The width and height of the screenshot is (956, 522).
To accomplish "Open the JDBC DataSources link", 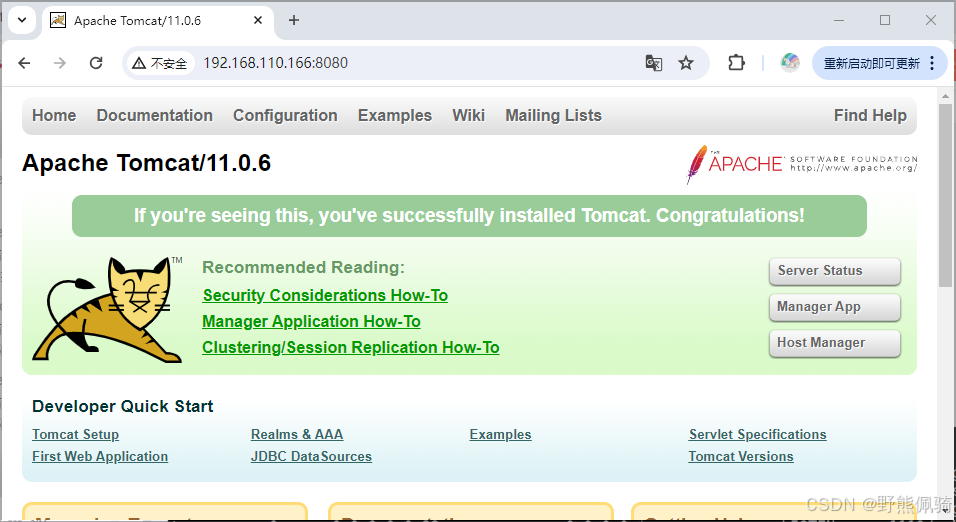I will [x=312, y=457].
